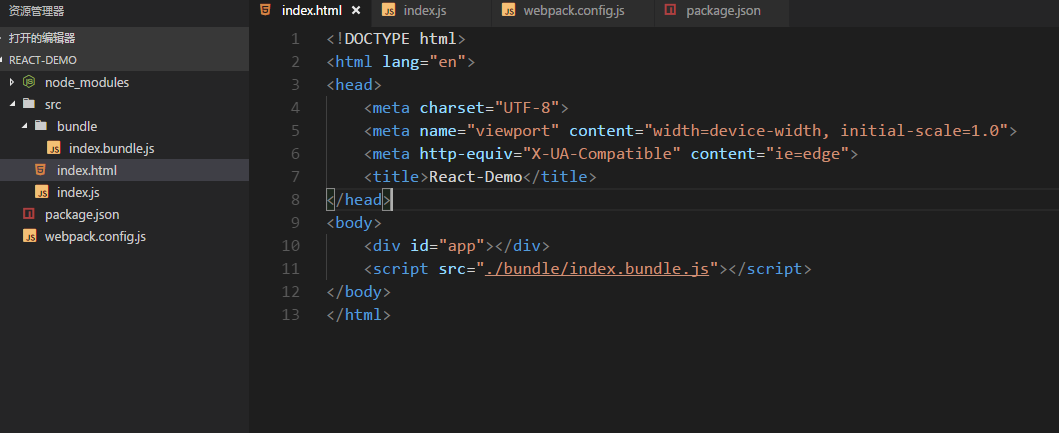Click the closing </body> tag
The image size is (1059, 433).
(x=359, y=292)
